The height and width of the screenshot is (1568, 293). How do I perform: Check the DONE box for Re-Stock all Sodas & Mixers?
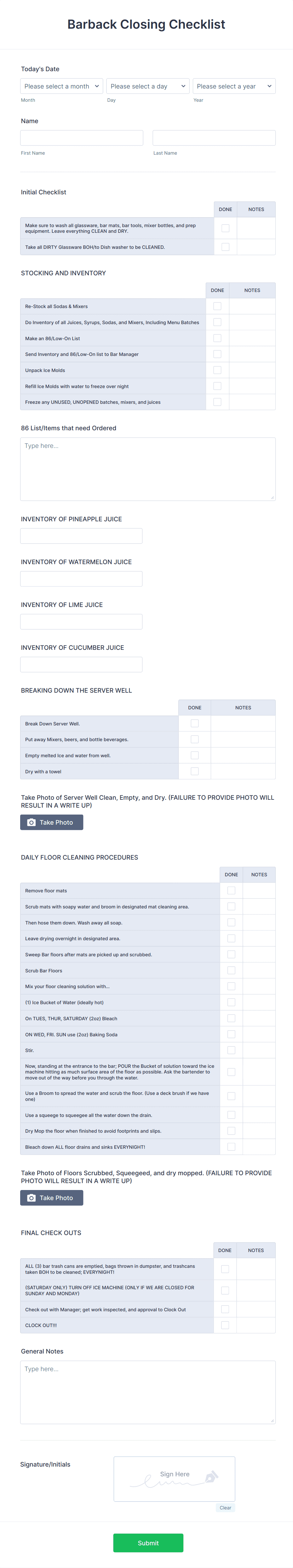click(217, 306)
